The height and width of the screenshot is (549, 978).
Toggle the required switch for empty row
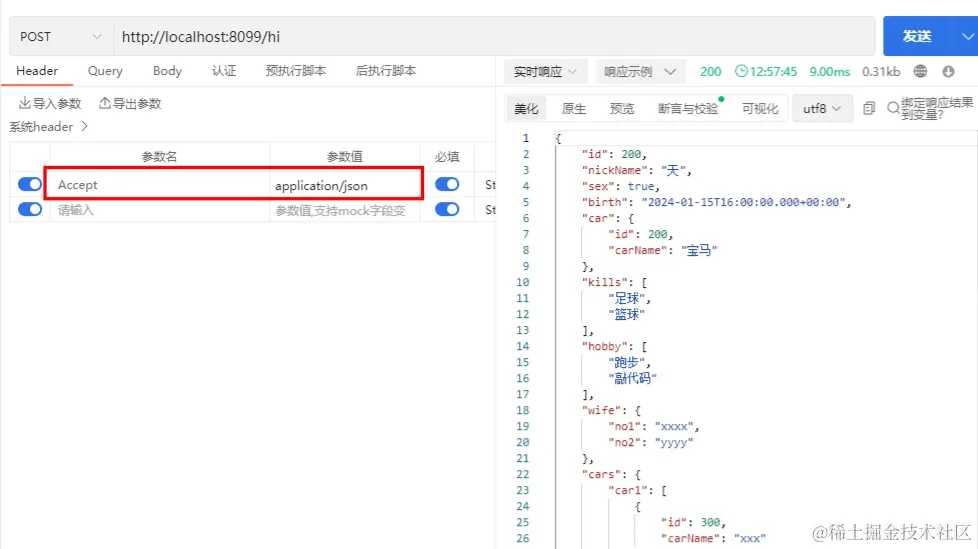[447, 209]
